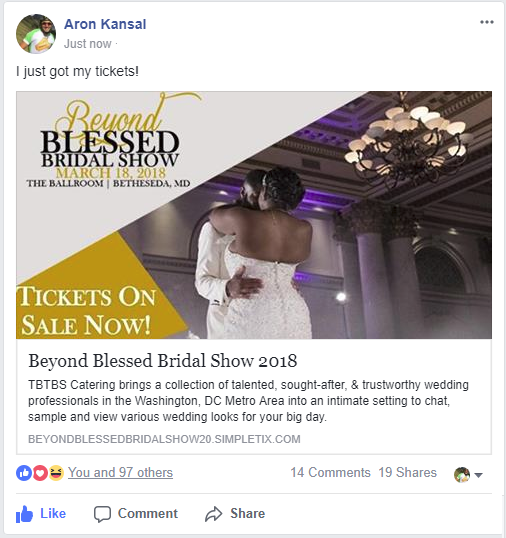The image size is (506, 538).
Task: Click Aron Kansal's profile picture
Action: (36, 34)
